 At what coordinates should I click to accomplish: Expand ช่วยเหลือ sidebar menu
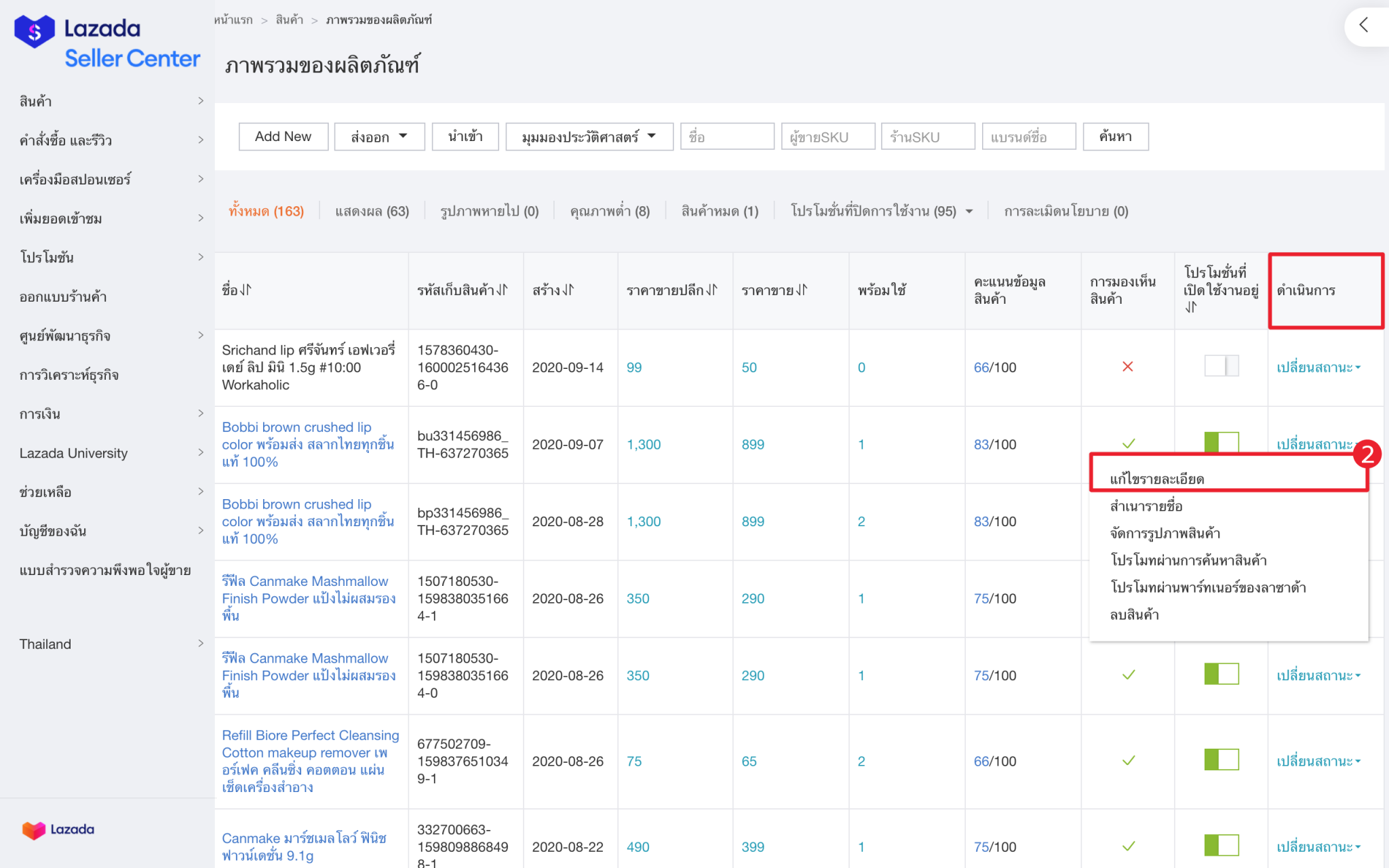[111, 492]
